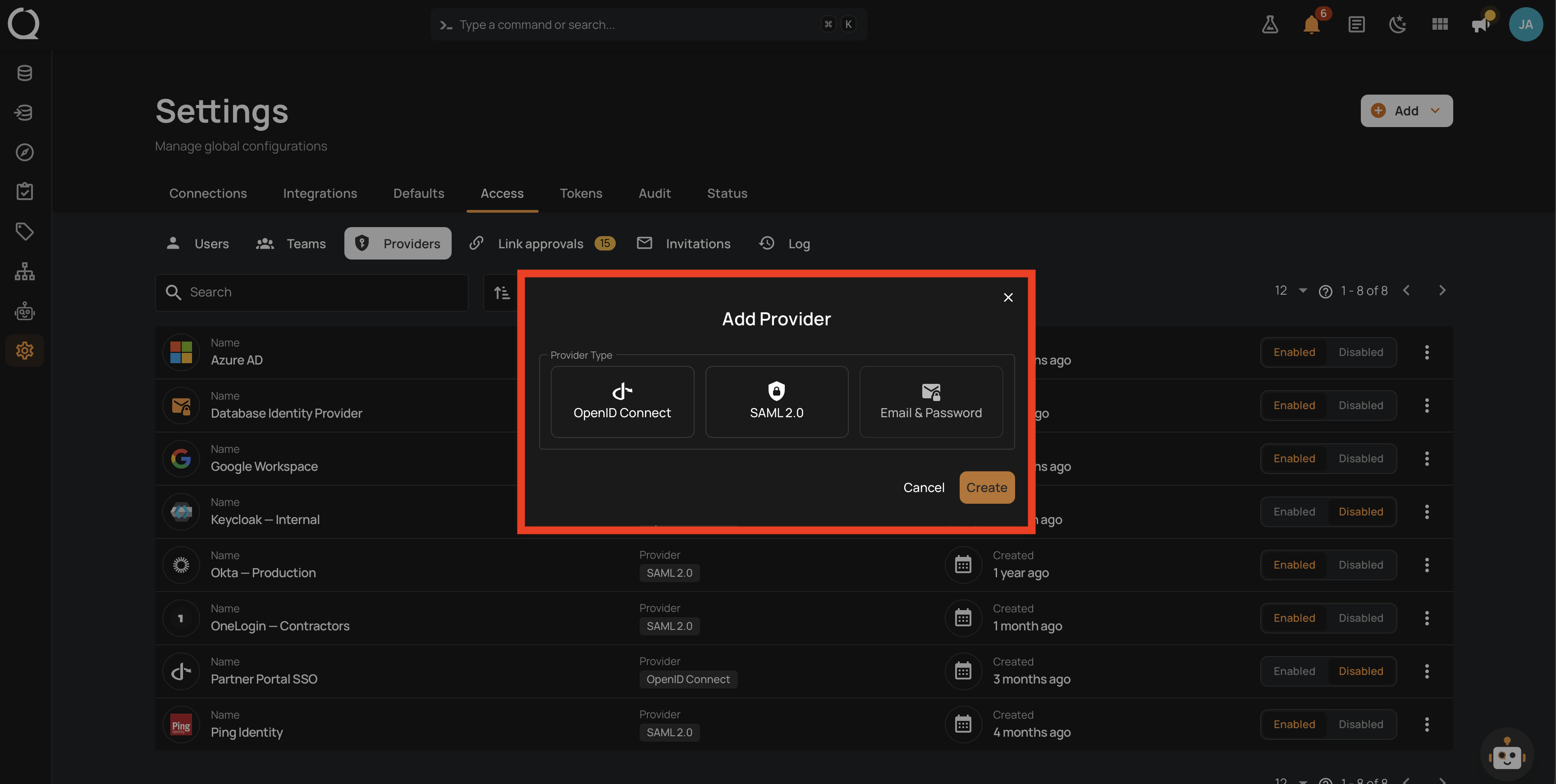The image size is (1556, 784).
Task: Open the page size dropdown showing 12
Action: coord(1291,291)
